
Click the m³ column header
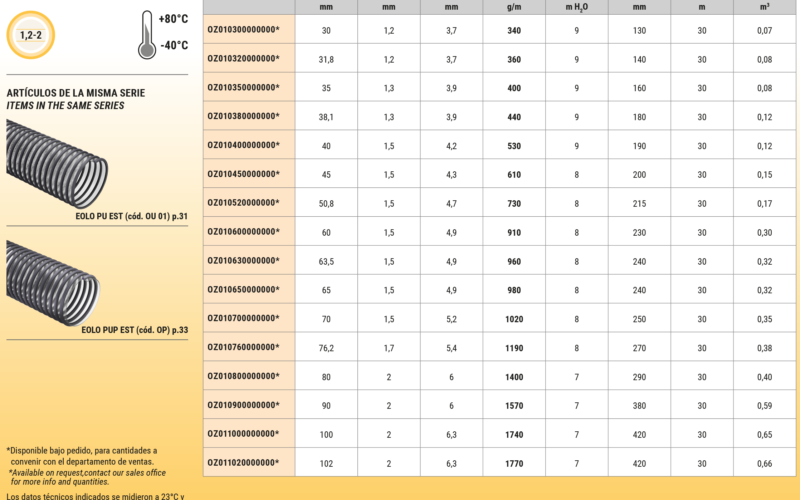(765, 6)
